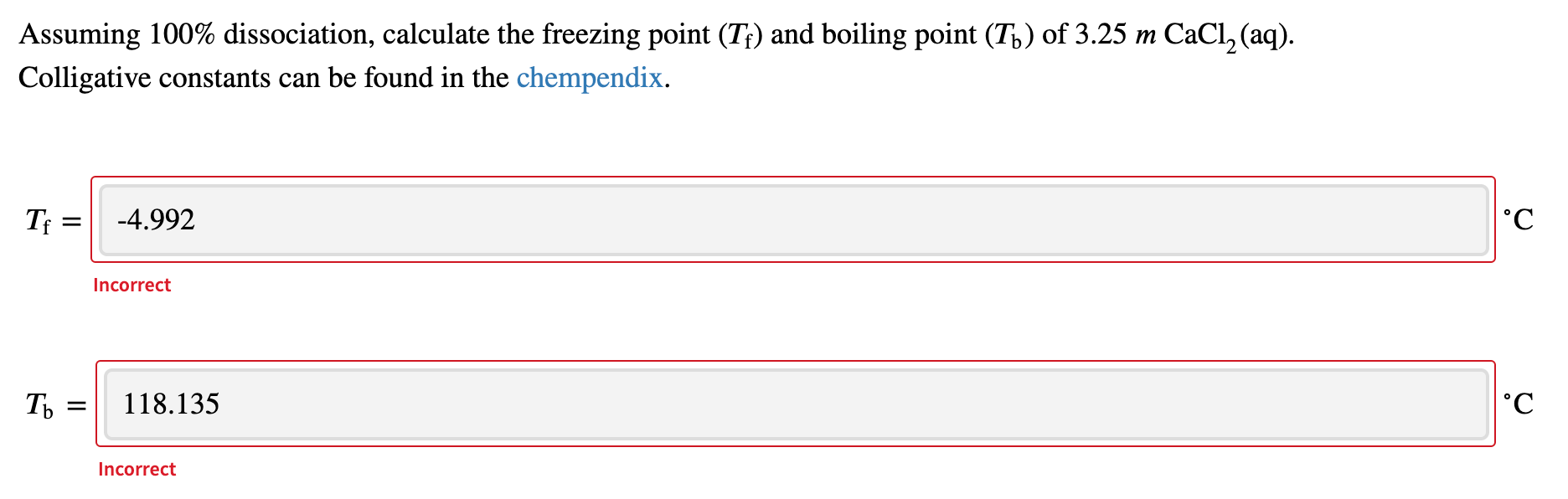Image resolution: width=1568 pixels, height=499 pixels.
Task: Click the Incorrect label under Tb
Action: (x=137, y=469)
